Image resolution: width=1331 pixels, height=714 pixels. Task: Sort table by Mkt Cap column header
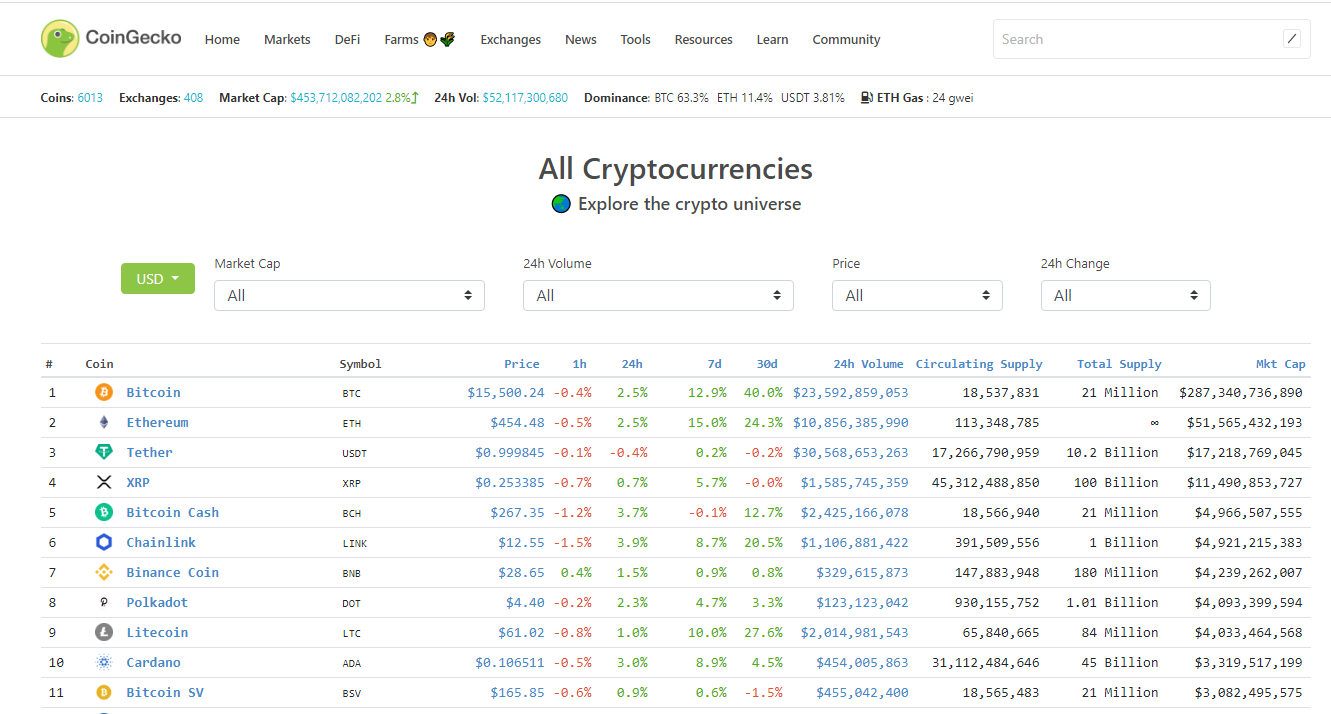(1280, 364)
